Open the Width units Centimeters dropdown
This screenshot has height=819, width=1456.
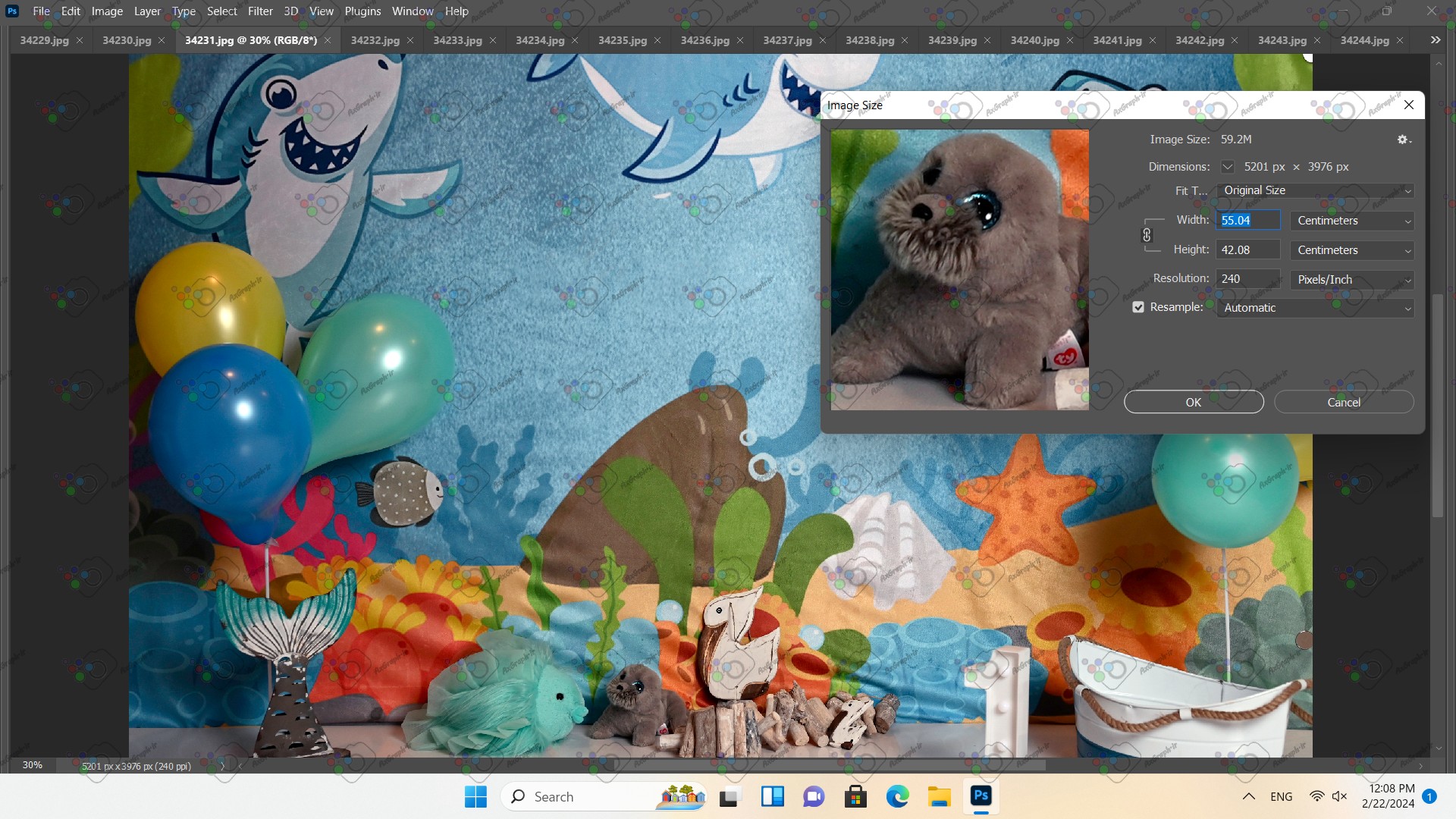point(1352,221)
